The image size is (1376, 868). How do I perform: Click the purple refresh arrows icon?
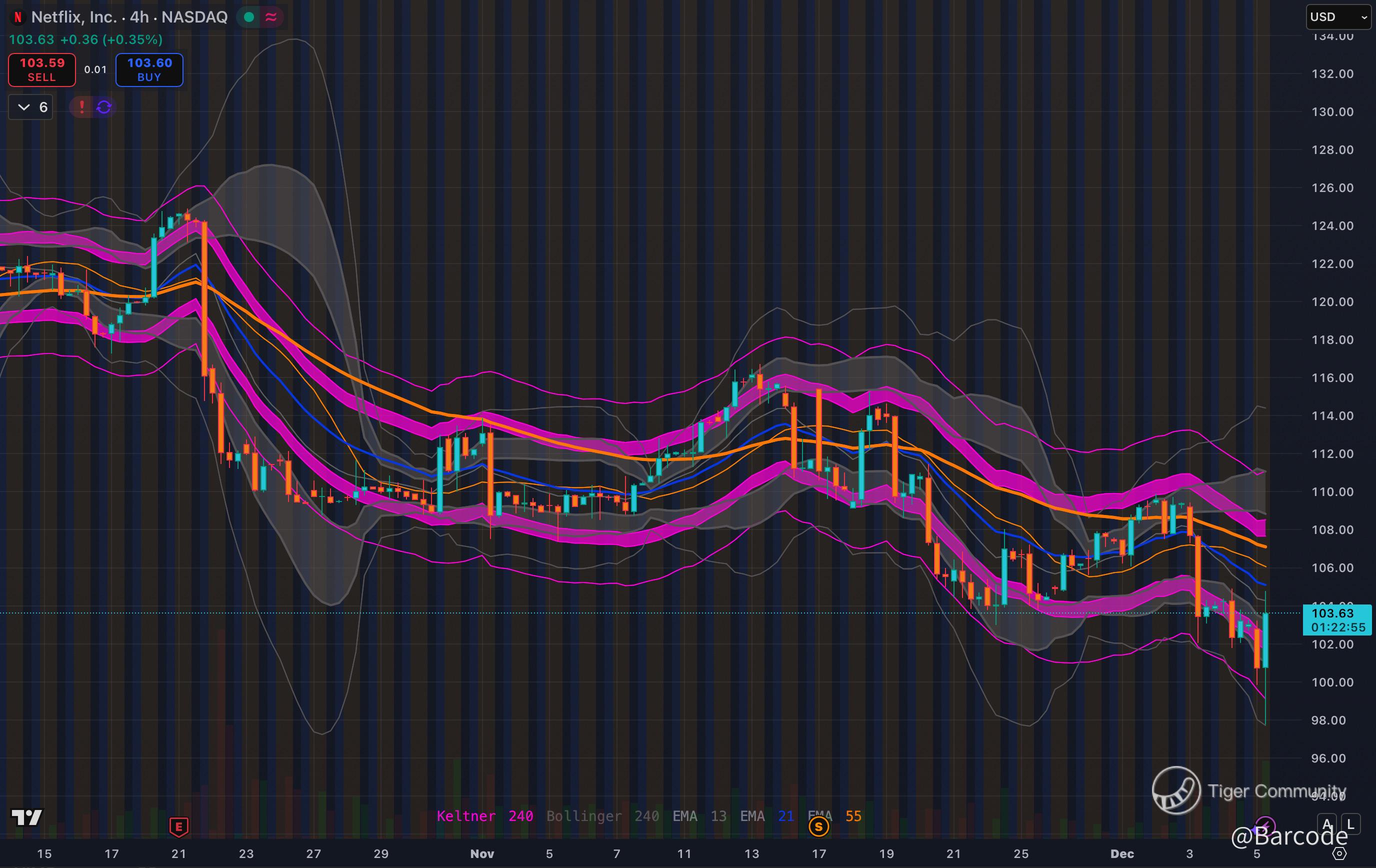click(x=104, y=107)
